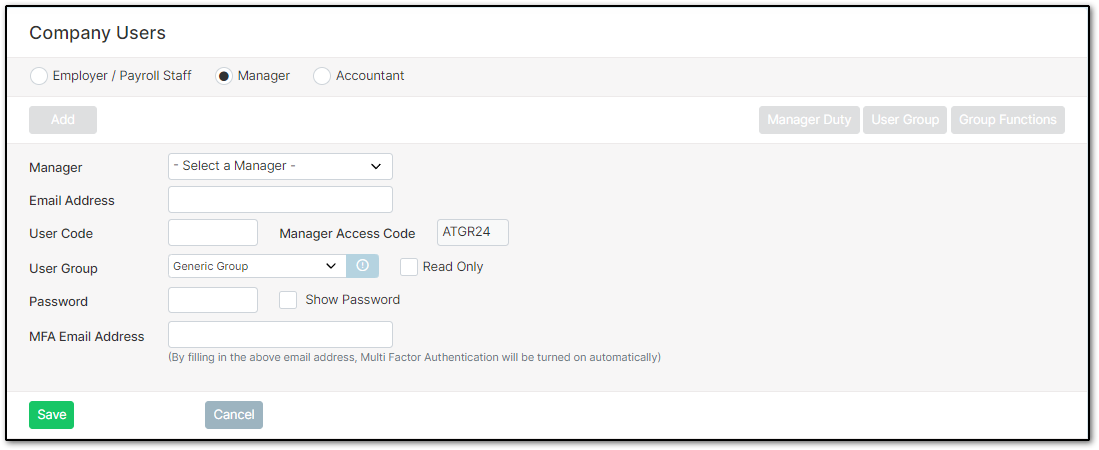Select the Manager radio button
Screen dimensions: 1099x450
tap(224, 76)
